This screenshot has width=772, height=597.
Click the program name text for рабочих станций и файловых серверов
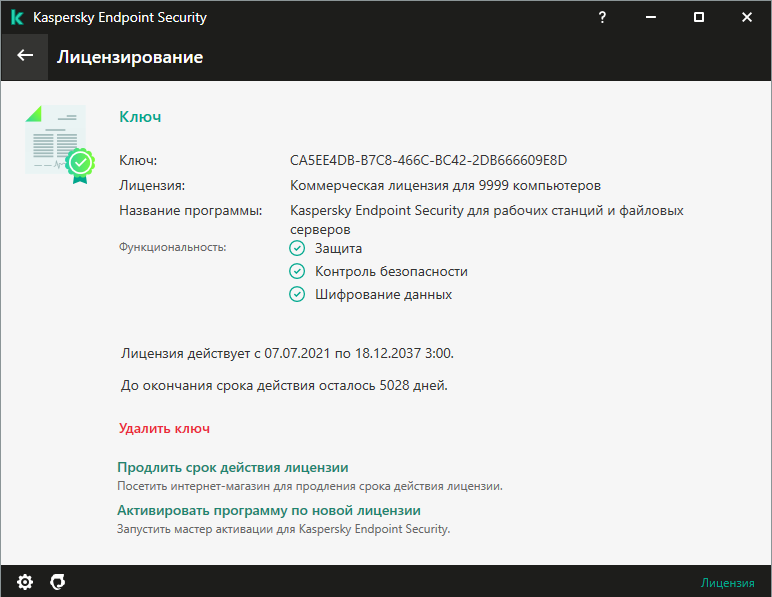pyautogui.click(x=486, y=220)
